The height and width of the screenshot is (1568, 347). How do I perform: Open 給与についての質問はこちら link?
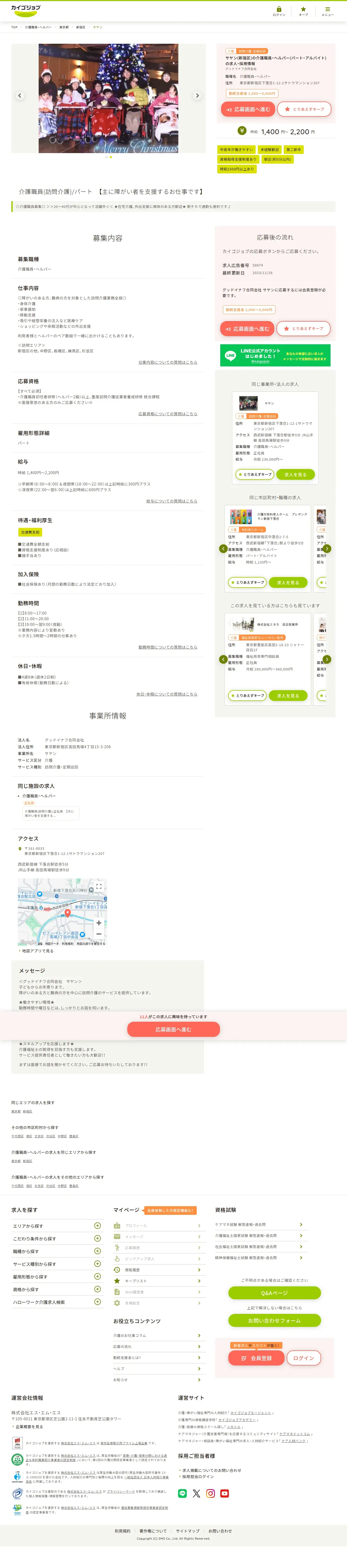172,501
